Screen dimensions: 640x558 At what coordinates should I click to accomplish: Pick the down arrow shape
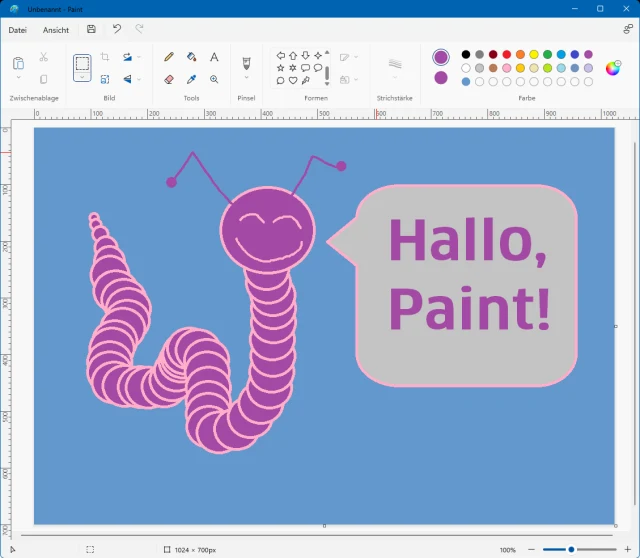point(305,56)
